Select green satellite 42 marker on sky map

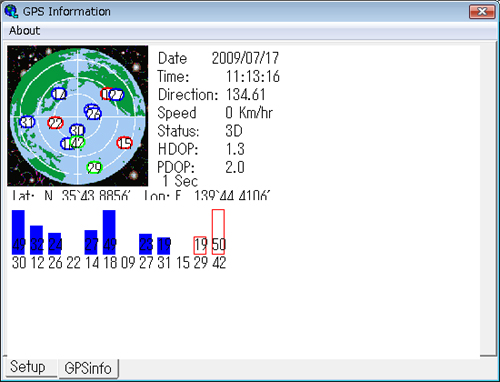[x=78, y=143]
